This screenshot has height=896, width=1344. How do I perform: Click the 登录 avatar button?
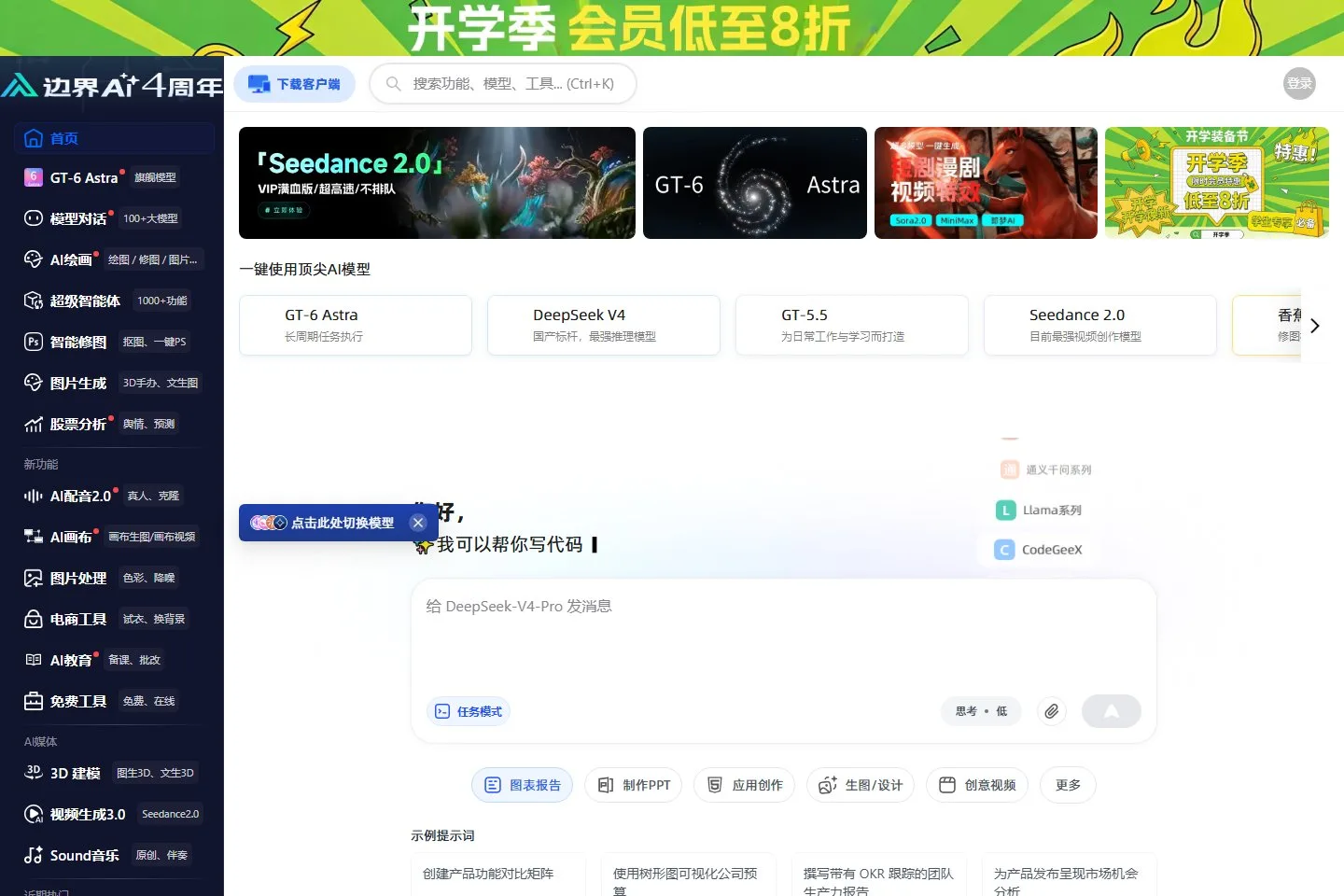point(1299,84)
